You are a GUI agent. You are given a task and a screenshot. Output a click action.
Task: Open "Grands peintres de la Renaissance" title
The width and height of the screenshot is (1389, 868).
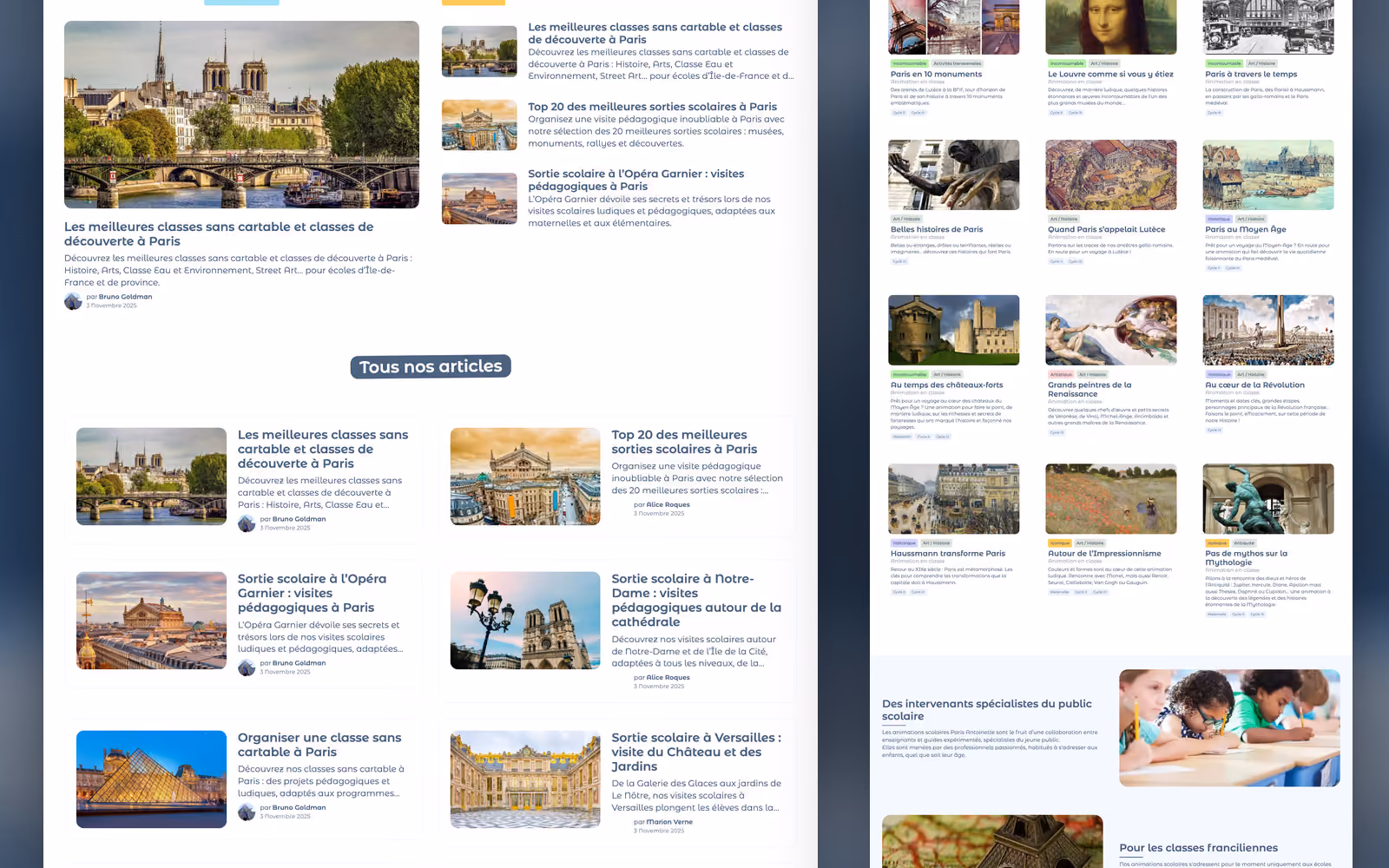click(1089, 390)
